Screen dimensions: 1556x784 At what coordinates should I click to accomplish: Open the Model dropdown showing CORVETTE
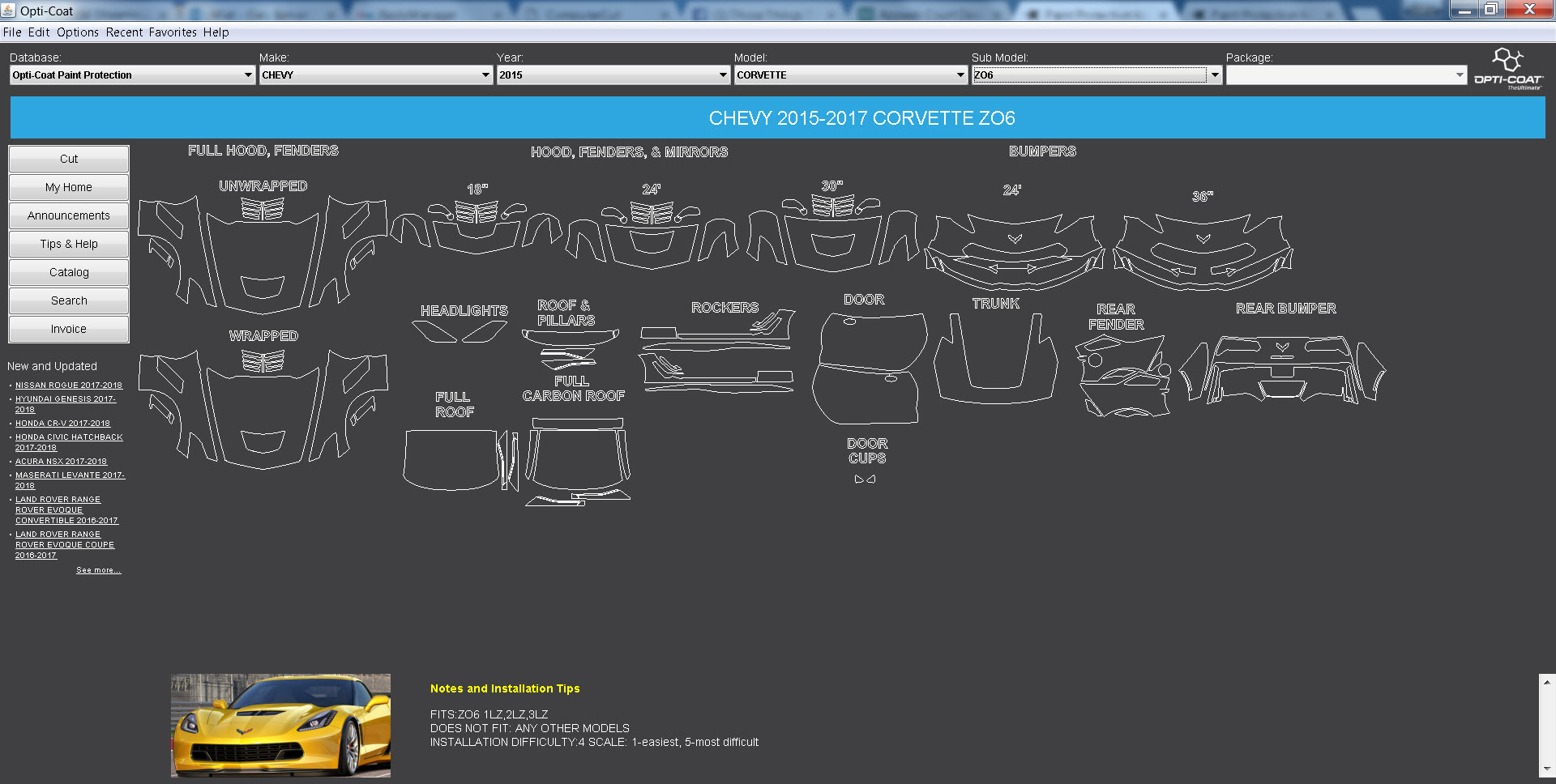(851, 75)
